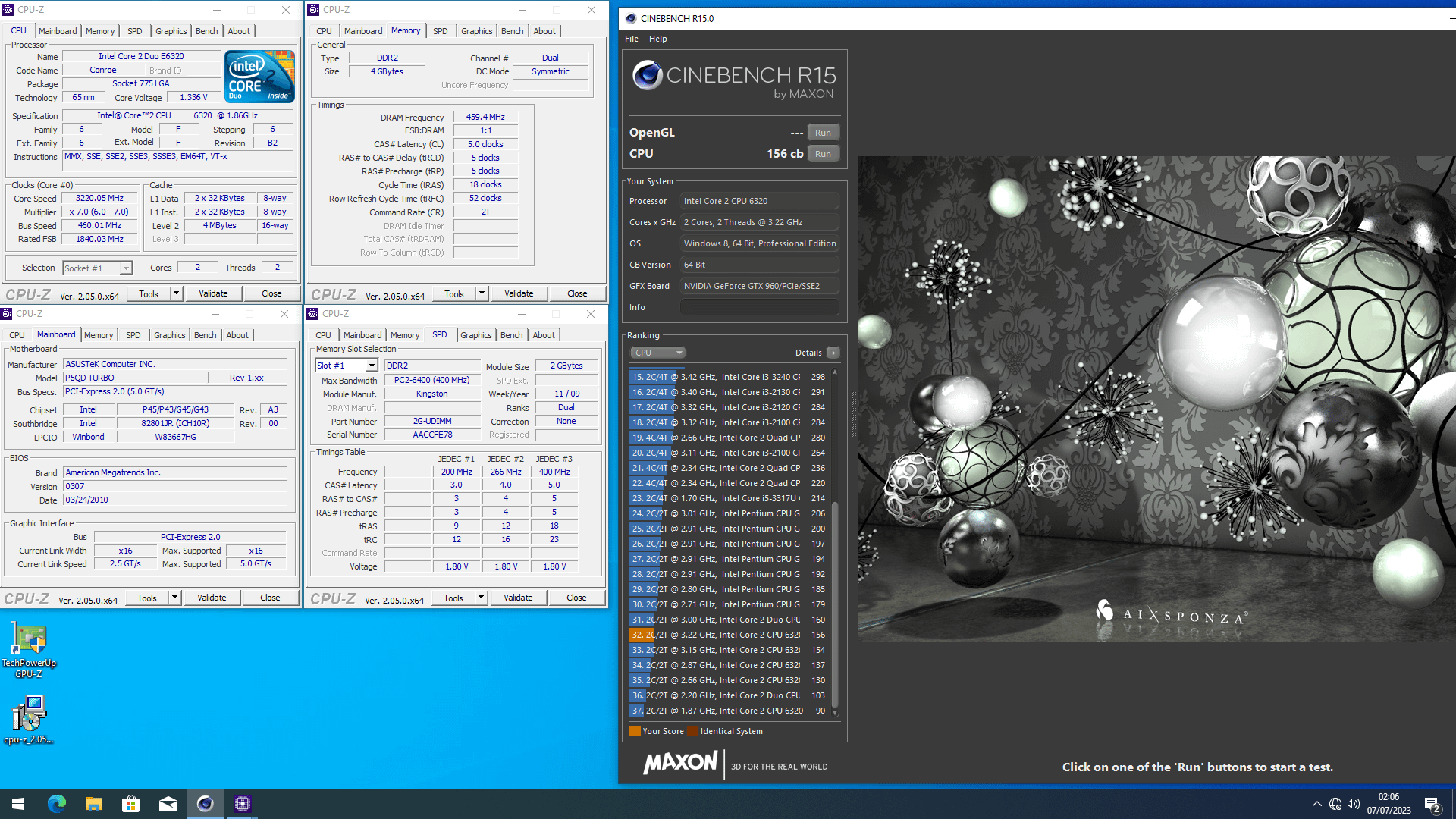Screen dimensions: 1456x819
Task: Open the Mainboard tab in the CPU-Z window showing Memory Slot Selection
Action: (x=362, y=335)
